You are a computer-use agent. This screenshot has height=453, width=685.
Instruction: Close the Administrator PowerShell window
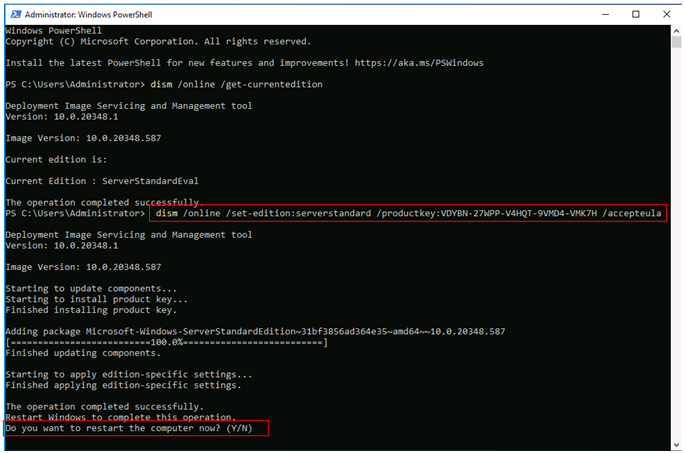666,14
